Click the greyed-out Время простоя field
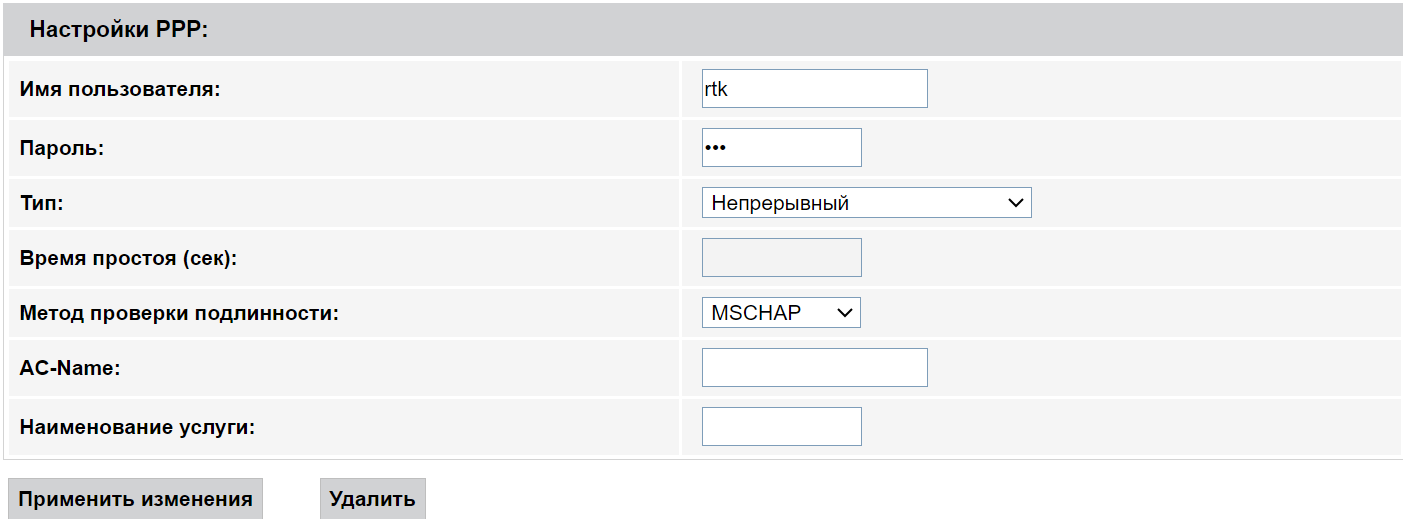This screenshot has height=524, width=1403. click(781, 257)
